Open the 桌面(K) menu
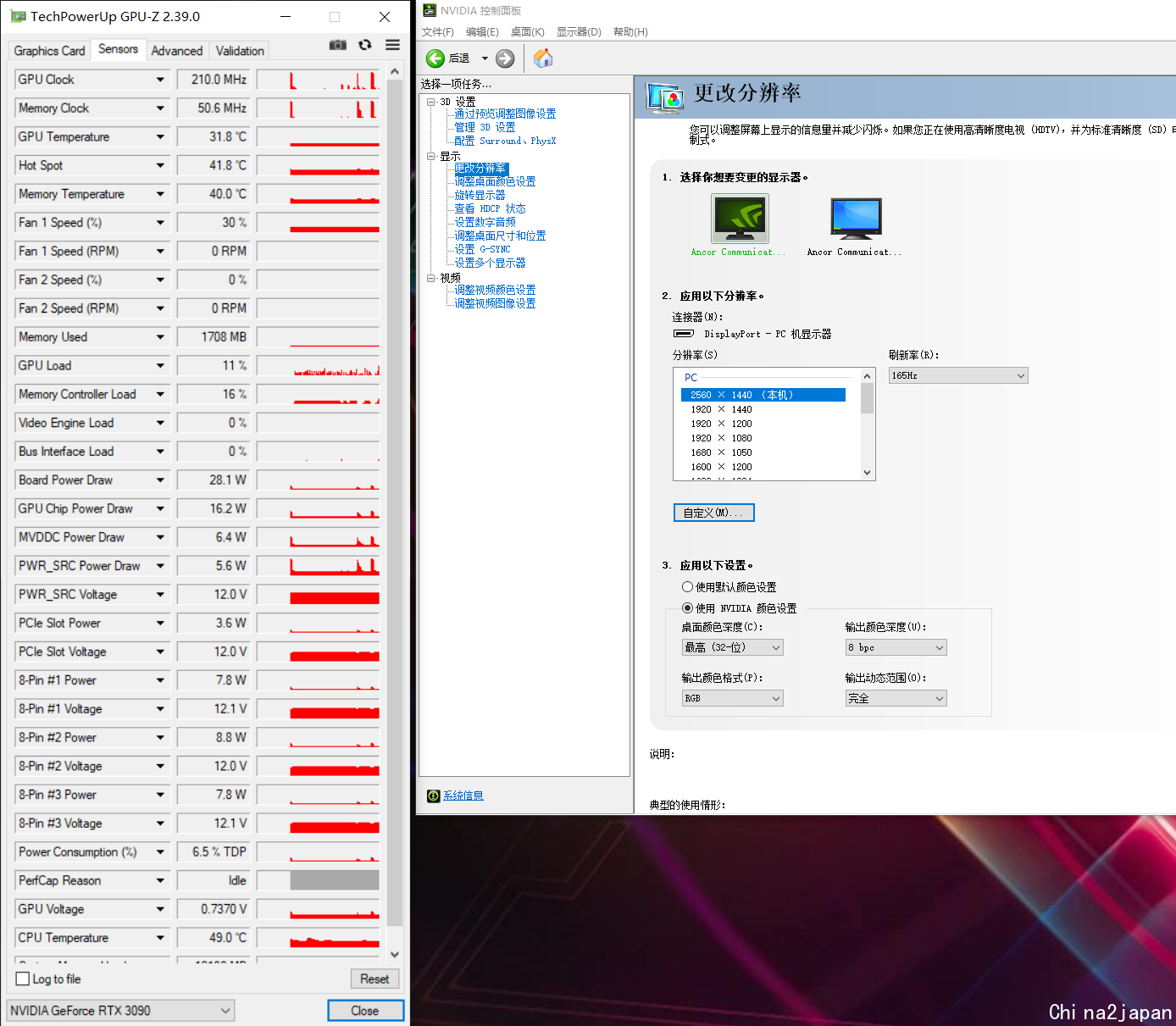Image resolution: width=1176 pixels, height=1026 pixels. (x=527, y=32)
